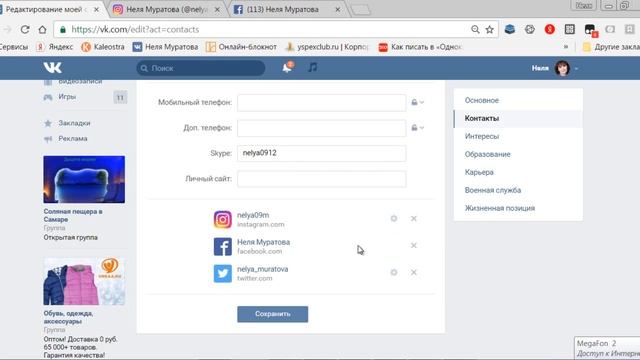Viewport: 640px width, 360px height.
Task: Open the Неля Муратова VK bookmark
Action: 165,47
